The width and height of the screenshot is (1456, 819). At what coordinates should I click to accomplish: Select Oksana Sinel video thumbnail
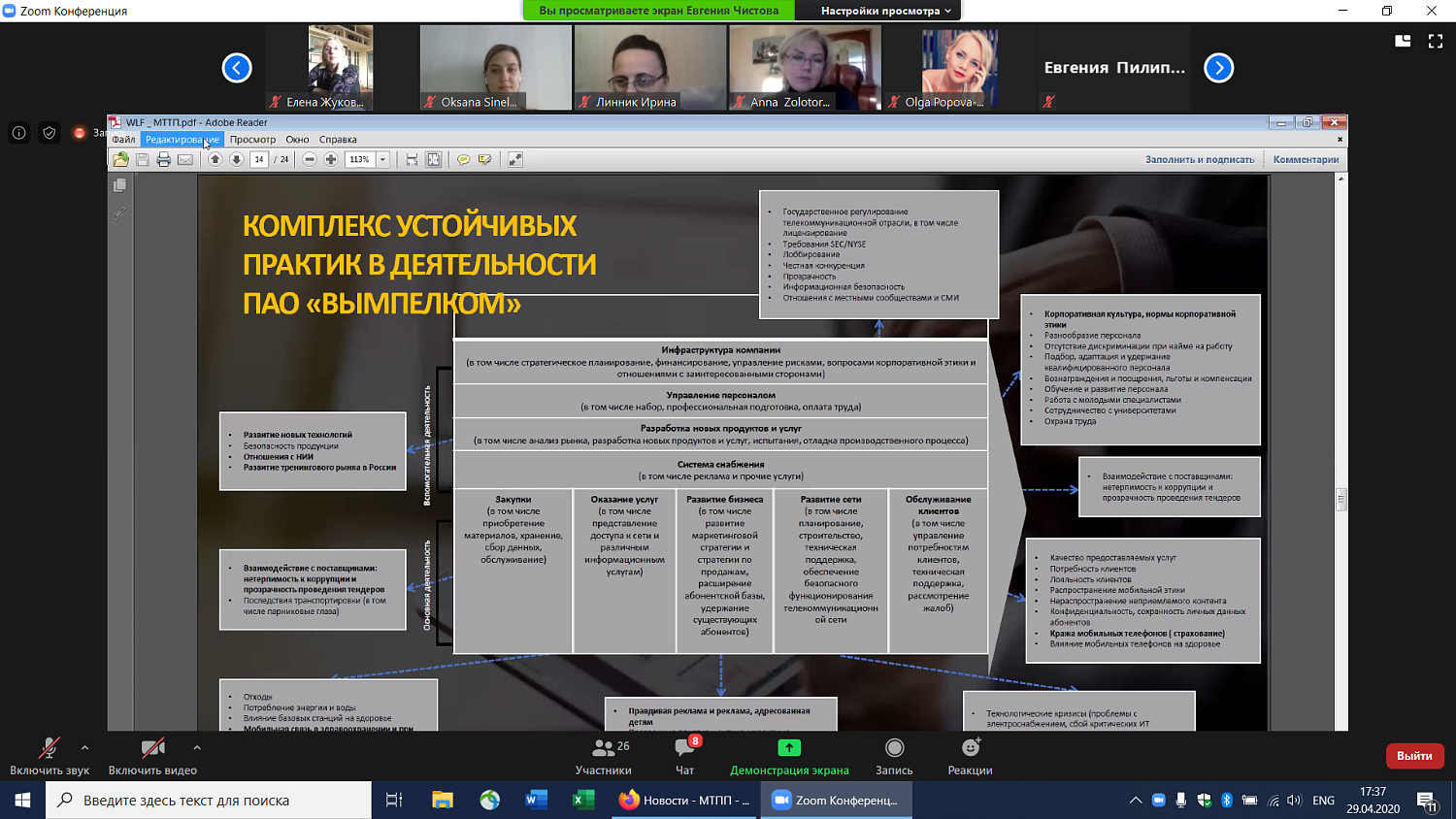[496, 68]
